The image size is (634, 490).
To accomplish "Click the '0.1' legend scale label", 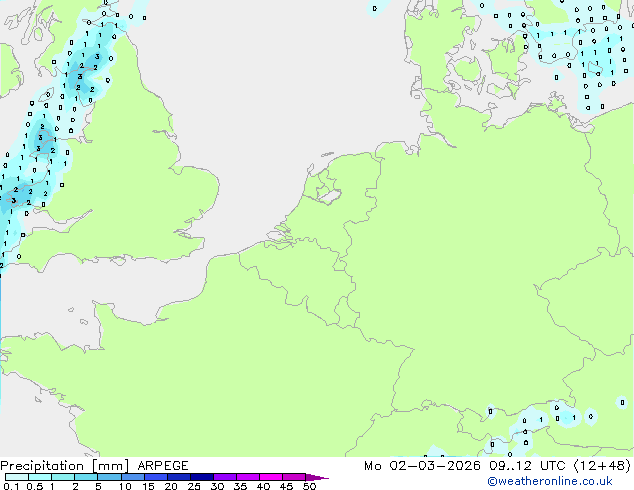I will (11, 486).
